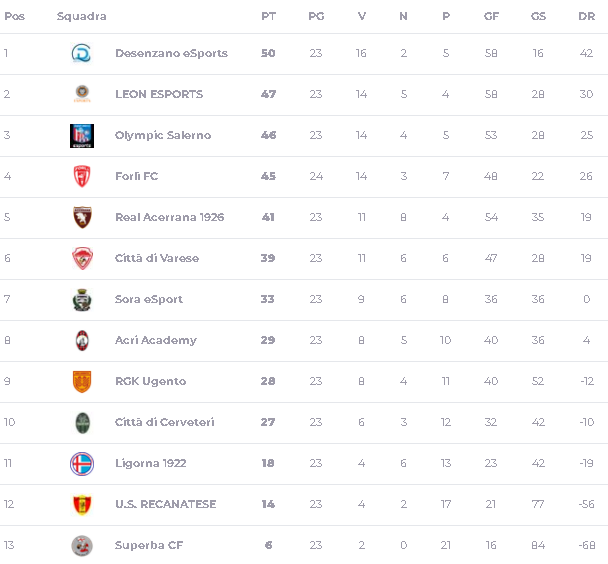The width and height of the screenshot is (608, 564).
Task: Select the Sora eSport team logo
Action: click(x=82, y=300)
